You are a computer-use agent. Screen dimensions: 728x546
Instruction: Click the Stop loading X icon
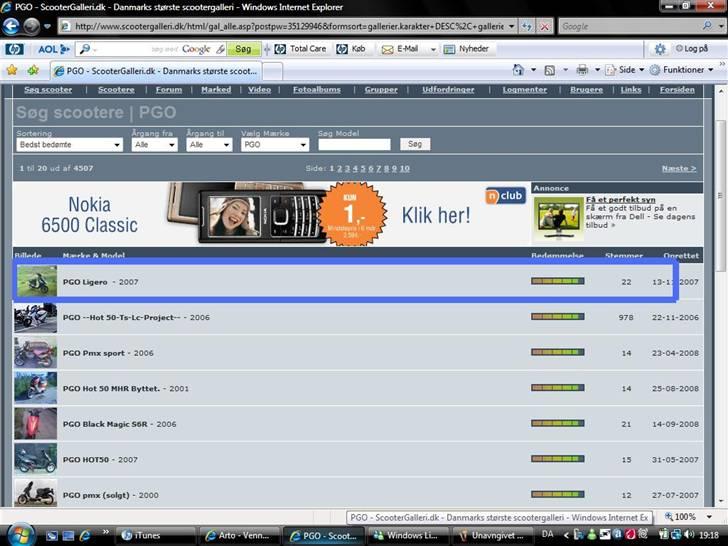(545, 27)
